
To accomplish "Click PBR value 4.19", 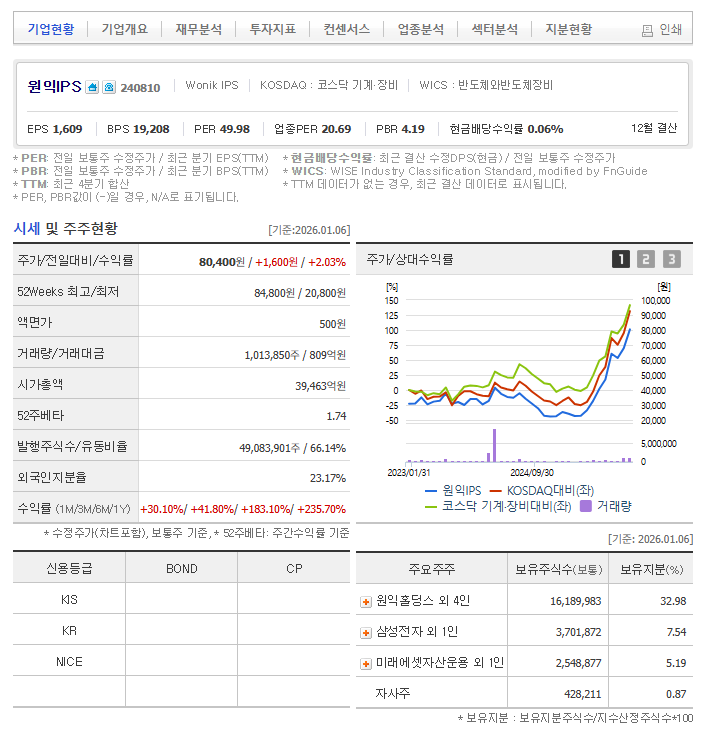I will (x=412, y=129).
